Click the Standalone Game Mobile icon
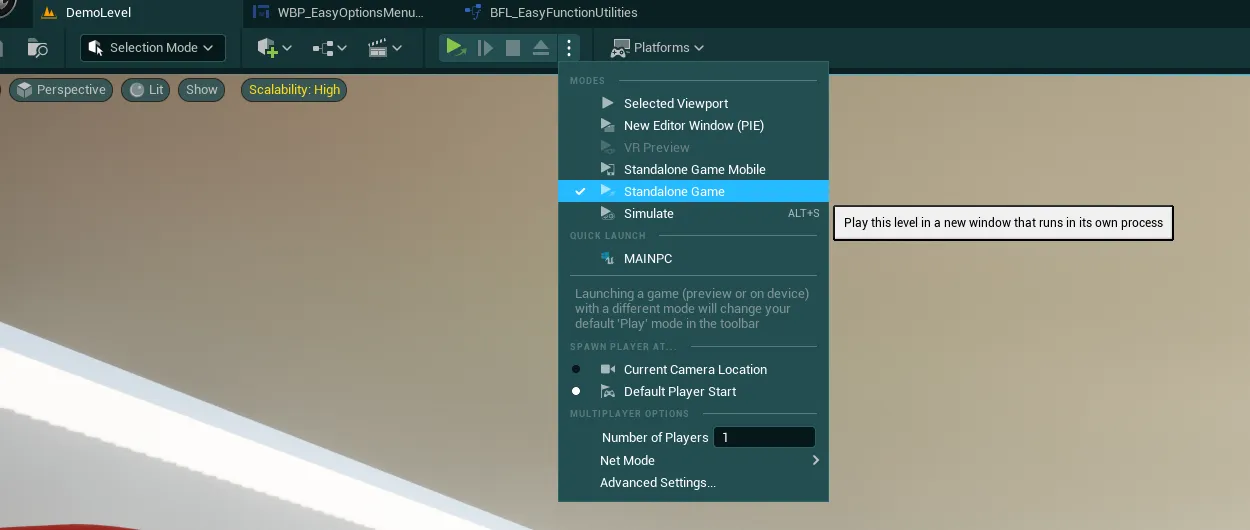This screenshot has height=530, width=1250. [x=607, y=169]
